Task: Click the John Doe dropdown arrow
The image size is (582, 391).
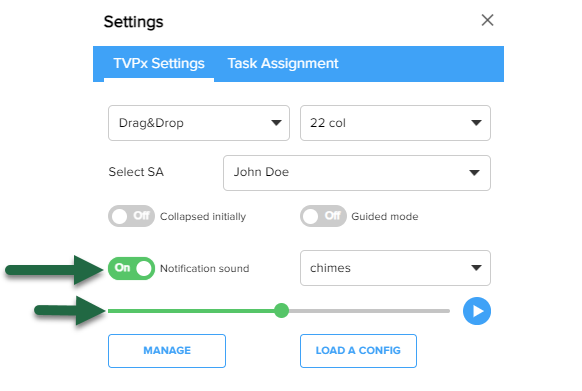Action: (x=474, y=173)
